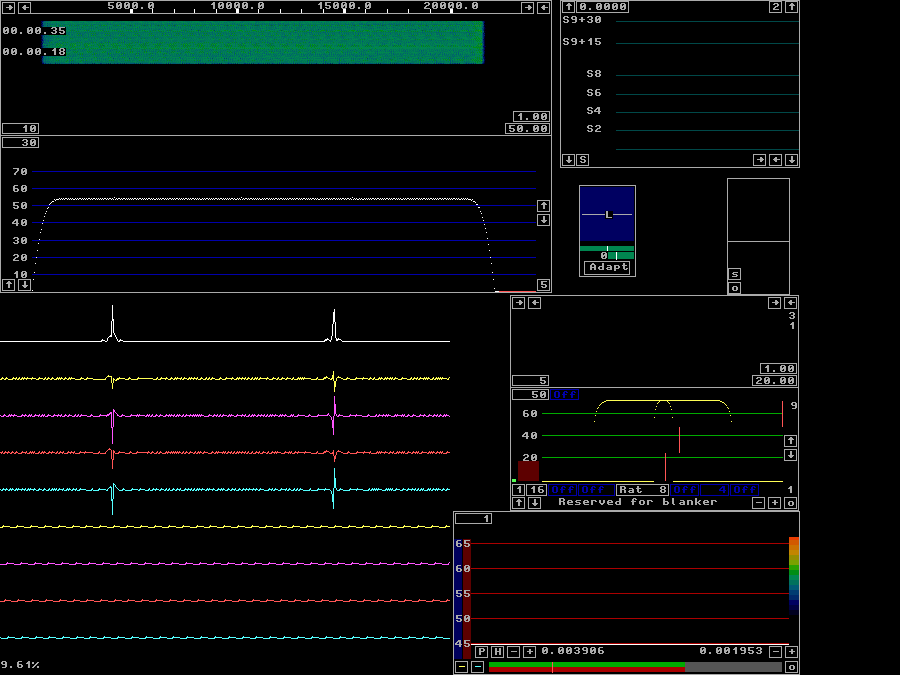Click the up arrow right of the wide spectrum
Image resolution: width=900 pixels, height=675 pixels.
click(544, 205)
